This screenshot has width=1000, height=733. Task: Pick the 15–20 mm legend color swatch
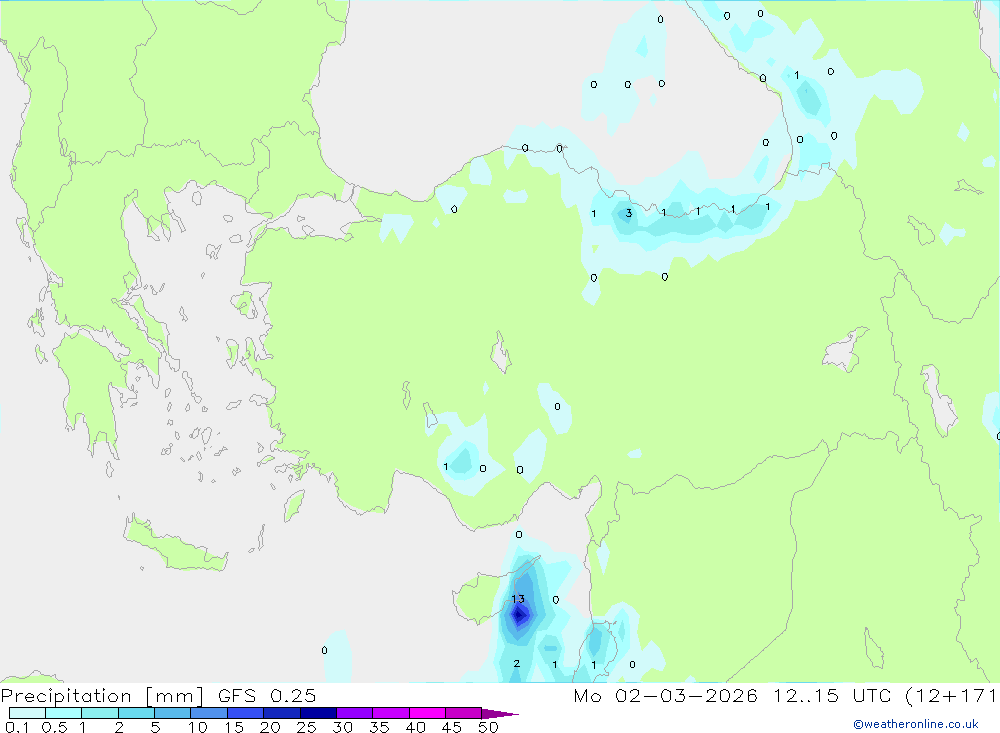(246, 713)
